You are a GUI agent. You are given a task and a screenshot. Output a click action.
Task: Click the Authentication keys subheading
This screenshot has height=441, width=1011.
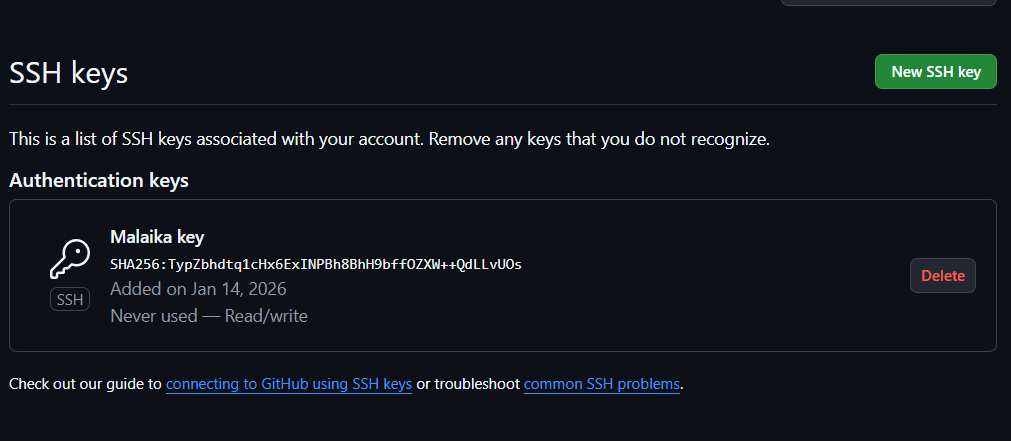(x=99, y=181)
